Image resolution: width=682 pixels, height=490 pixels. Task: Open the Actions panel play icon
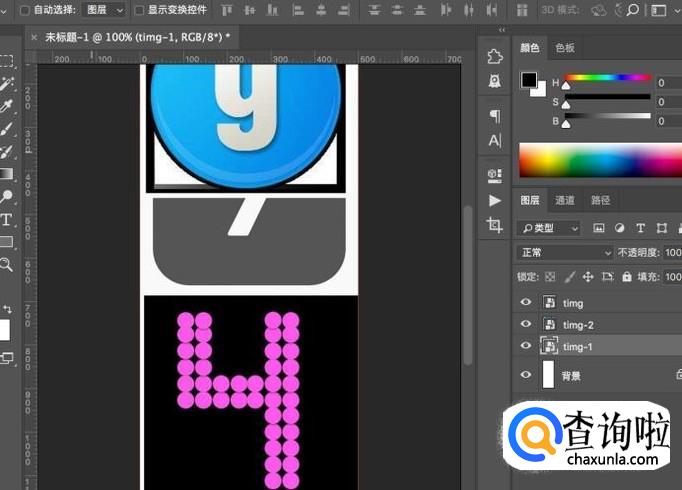[494, 200]
